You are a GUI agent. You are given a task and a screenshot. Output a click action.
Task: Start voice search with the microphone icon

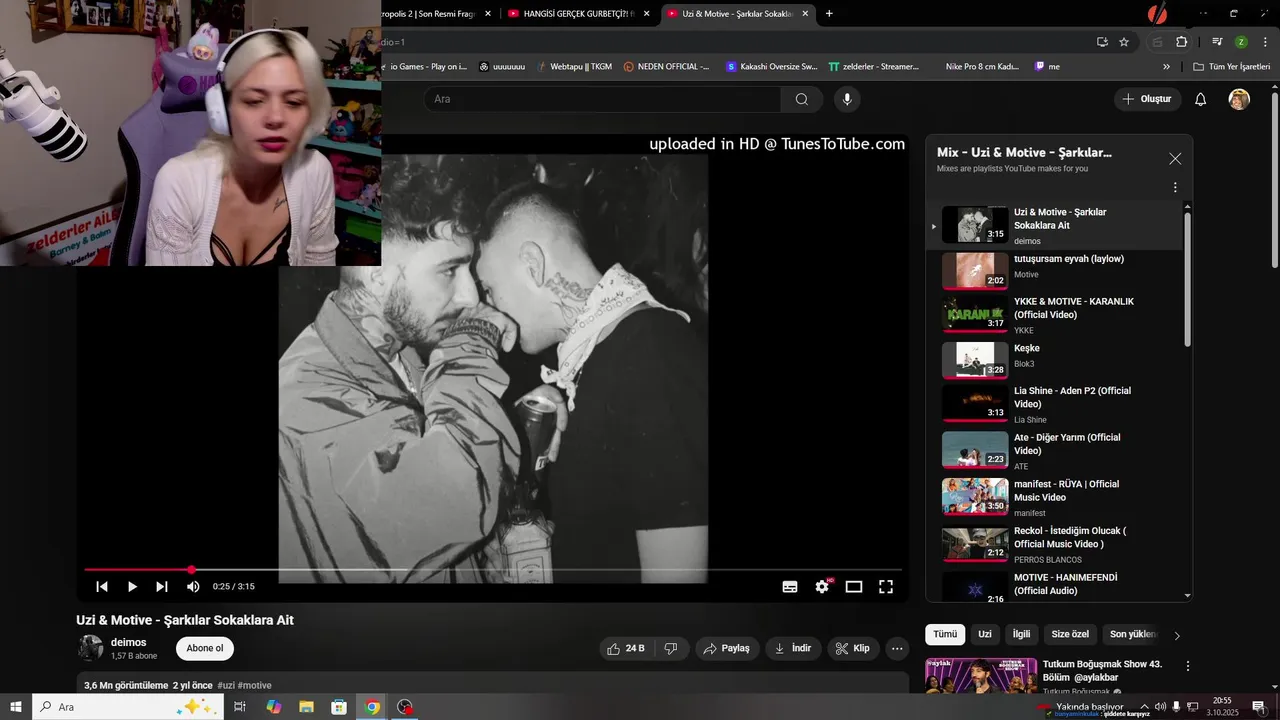[x=847, y=99]
